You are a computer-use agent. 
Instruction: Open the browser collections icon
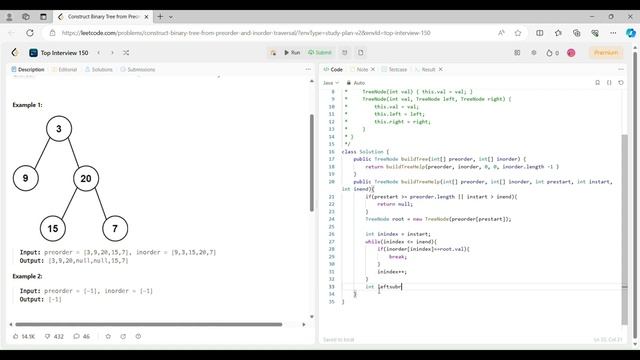coord(576,33)
